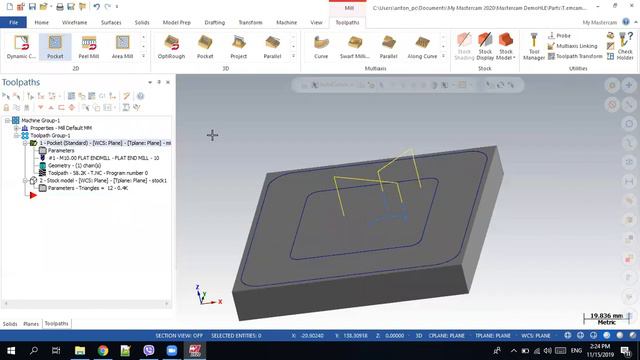Switch to the Solids manager tab

10,324
